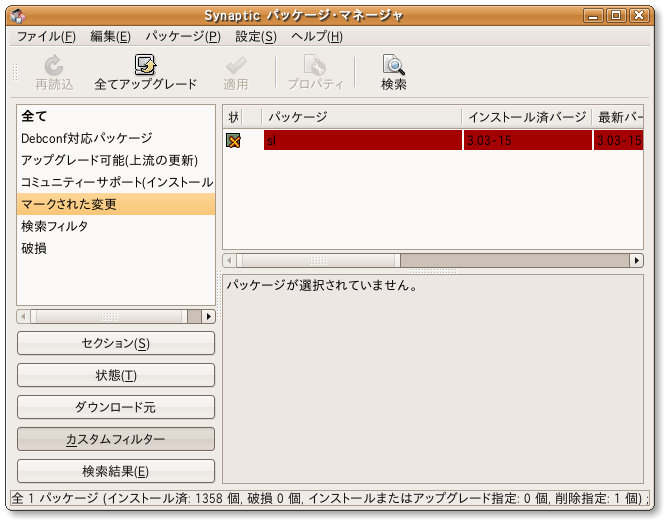Click the 検索結果(E) button
Viewport: 664px width, 520px height.
116,471
